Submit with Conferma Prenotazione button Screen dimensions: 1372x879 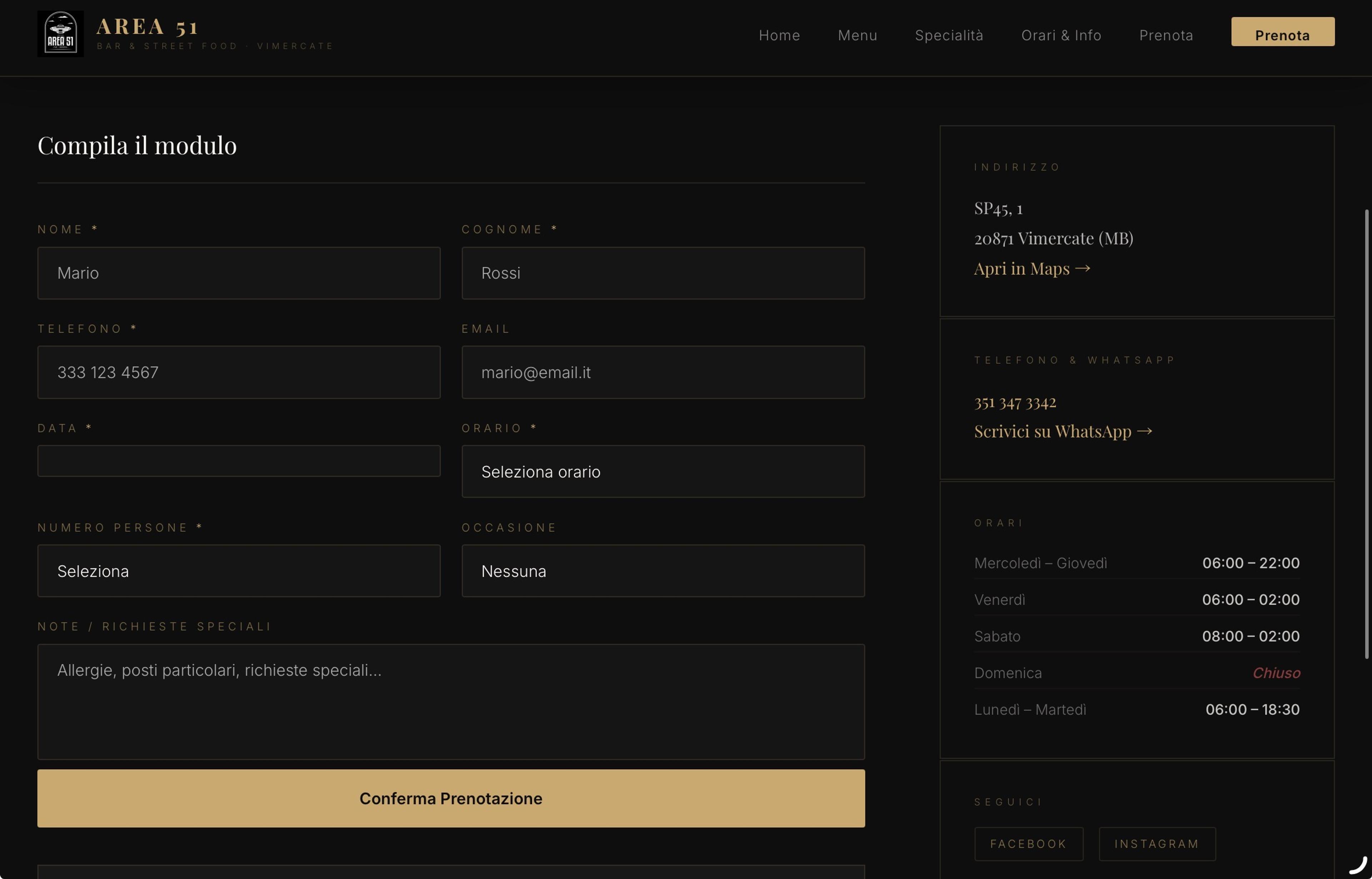pos(451,798)
